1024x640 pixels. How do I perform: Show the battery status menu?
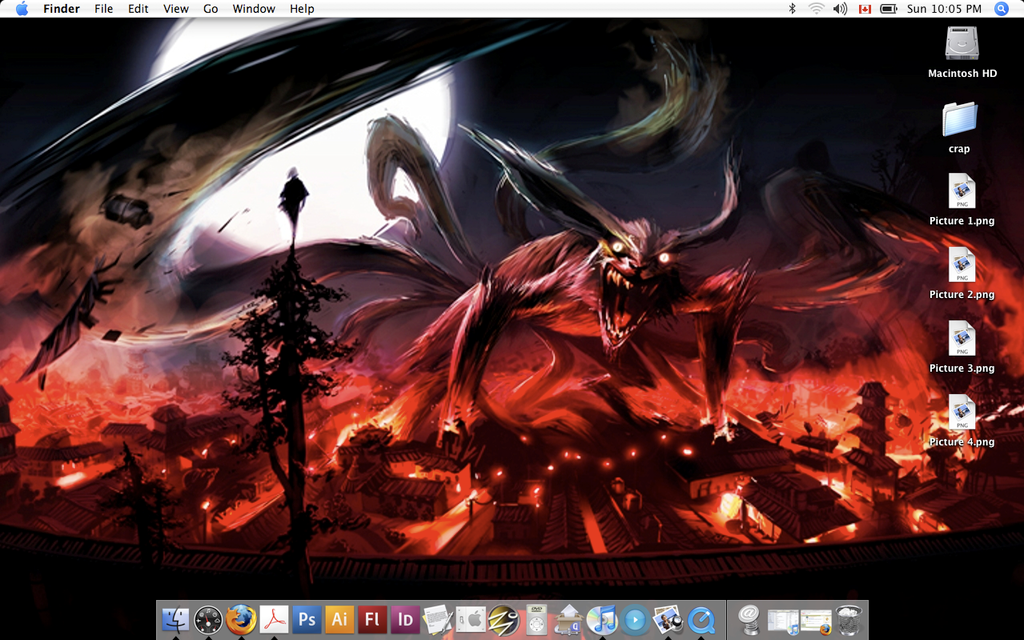[x=890, y=9]
